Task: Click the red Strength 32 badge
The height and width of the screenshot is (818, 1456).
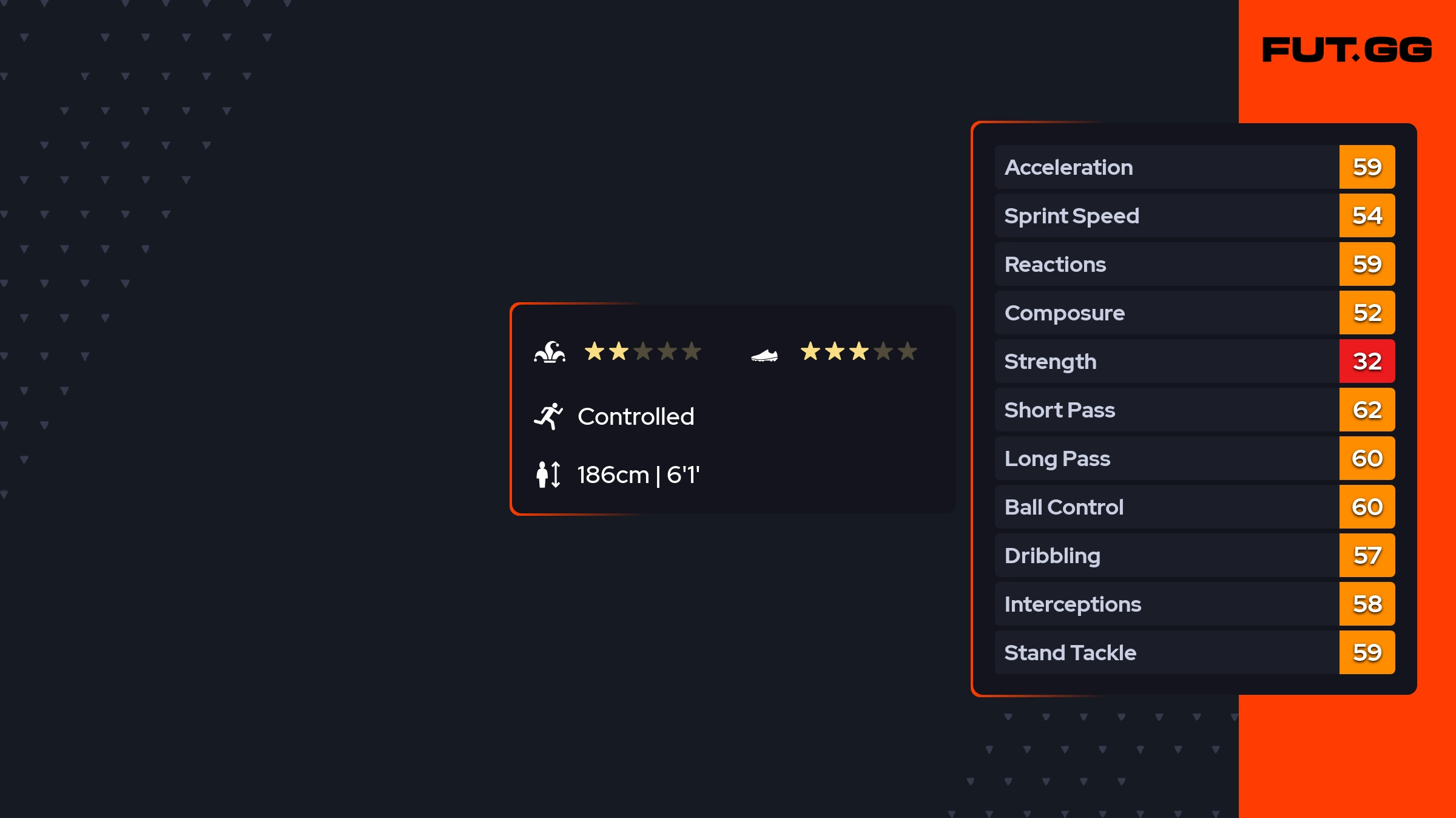Action: (1367, 361)
